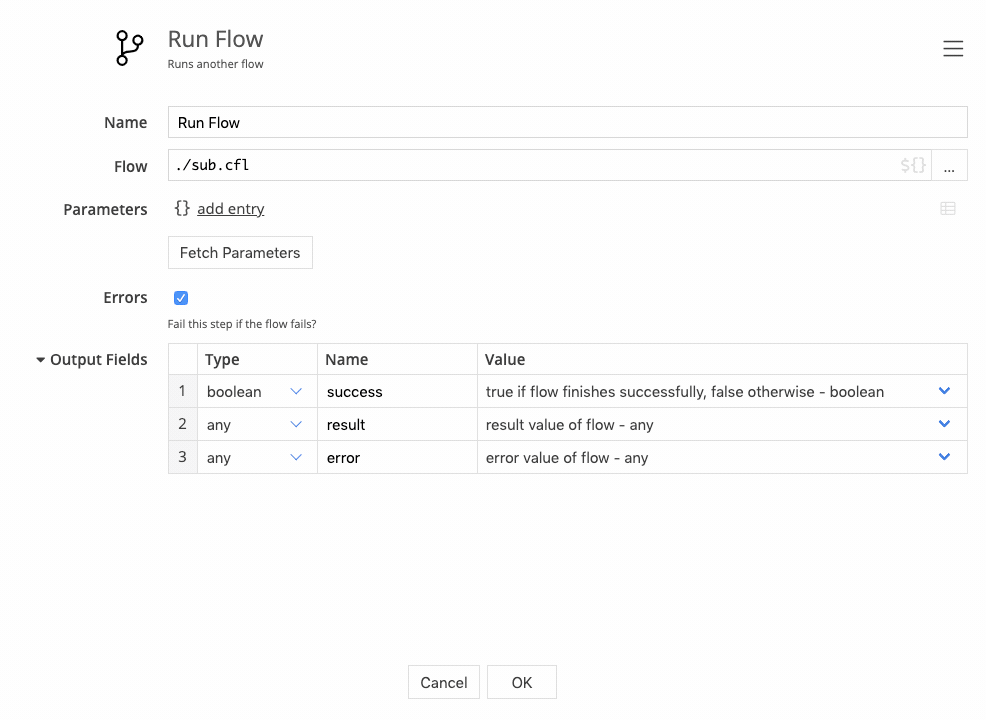Click the Value column header
Image resolution: width=986 pixels, height=720 pixels.
[x=722, y=360]
